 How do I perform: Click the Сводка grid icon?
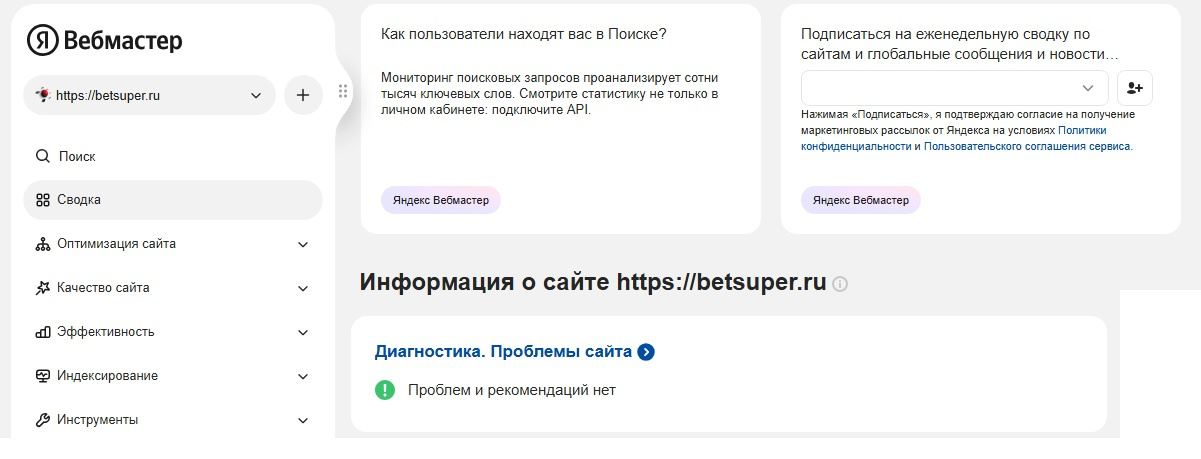pyautogui.click(x=42, y=200)
